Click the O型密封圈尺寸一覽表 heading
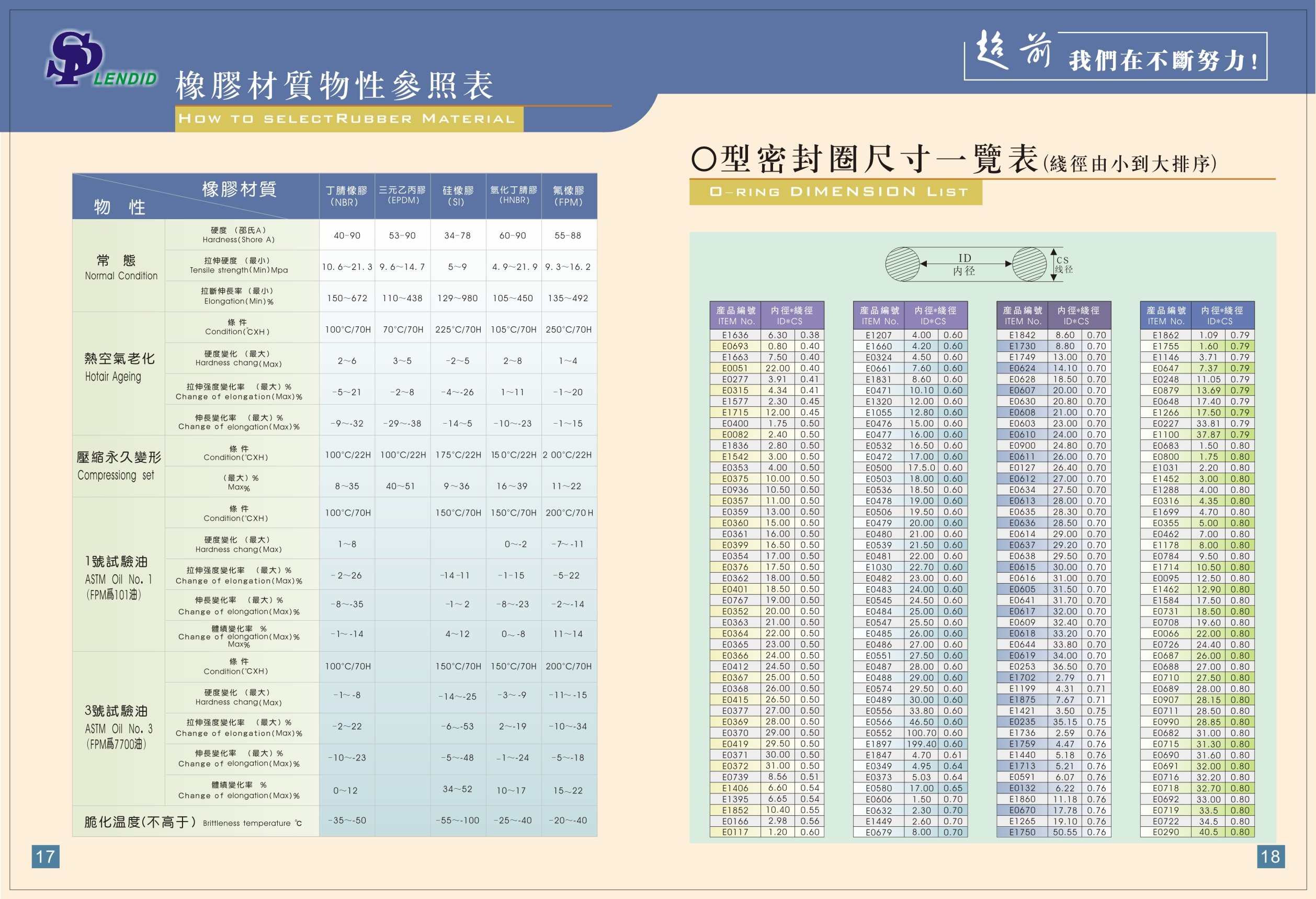 pyautogui.click(x=954, y=159)
